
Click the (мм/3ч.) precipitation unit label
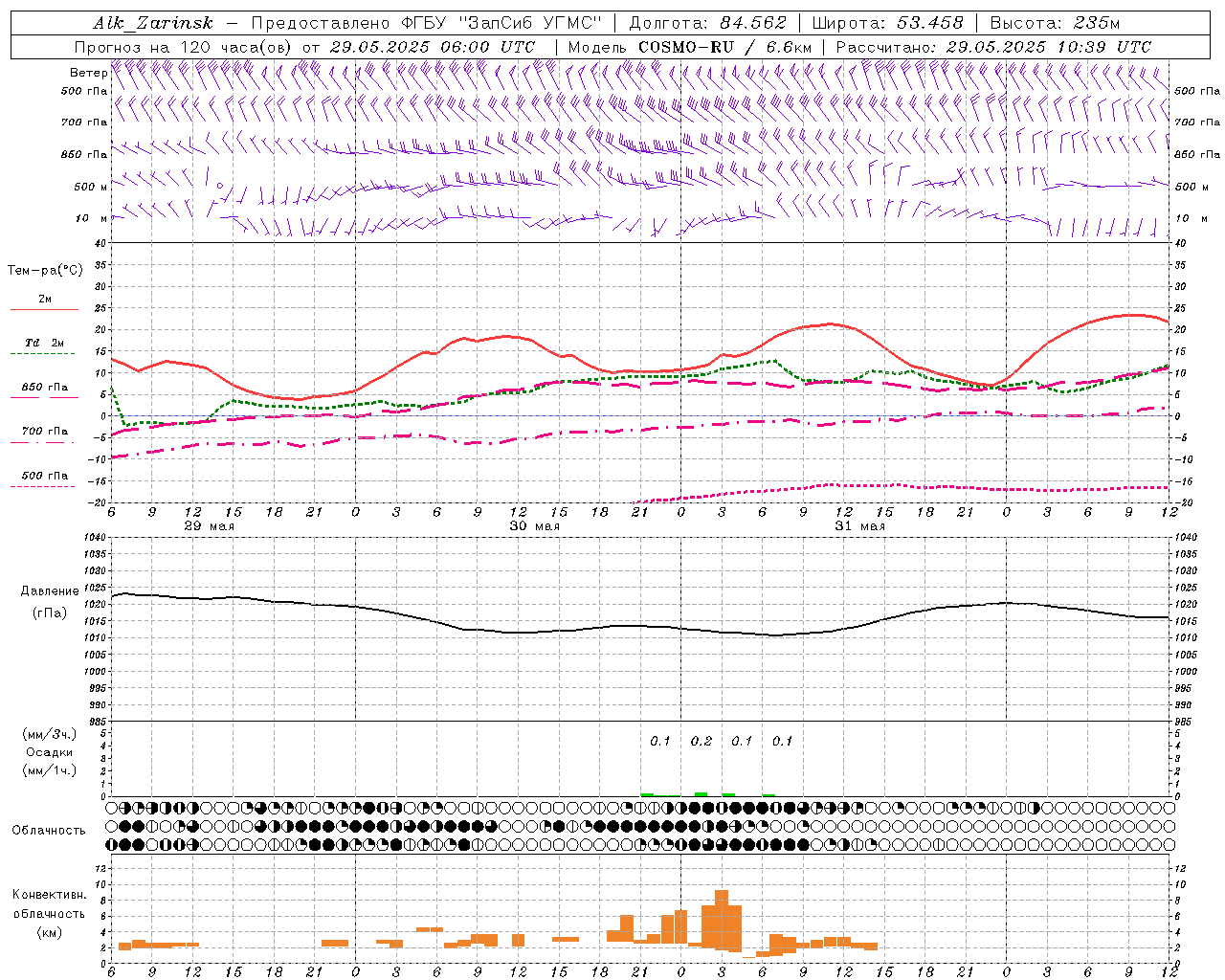pyautogui.click(x=50, y=734)
